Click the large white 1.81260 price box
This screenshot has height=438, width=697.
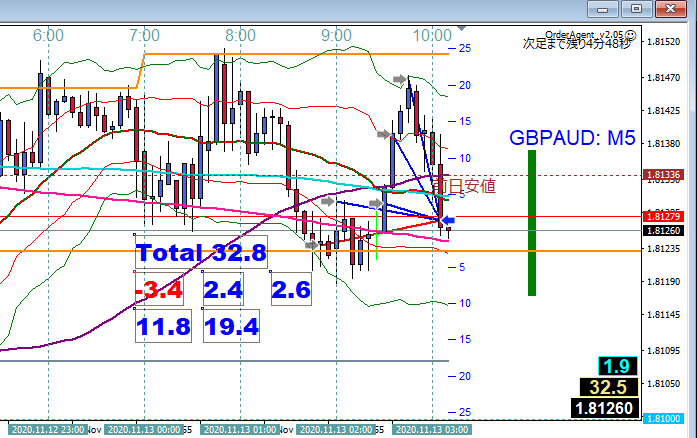coord(605,408)
